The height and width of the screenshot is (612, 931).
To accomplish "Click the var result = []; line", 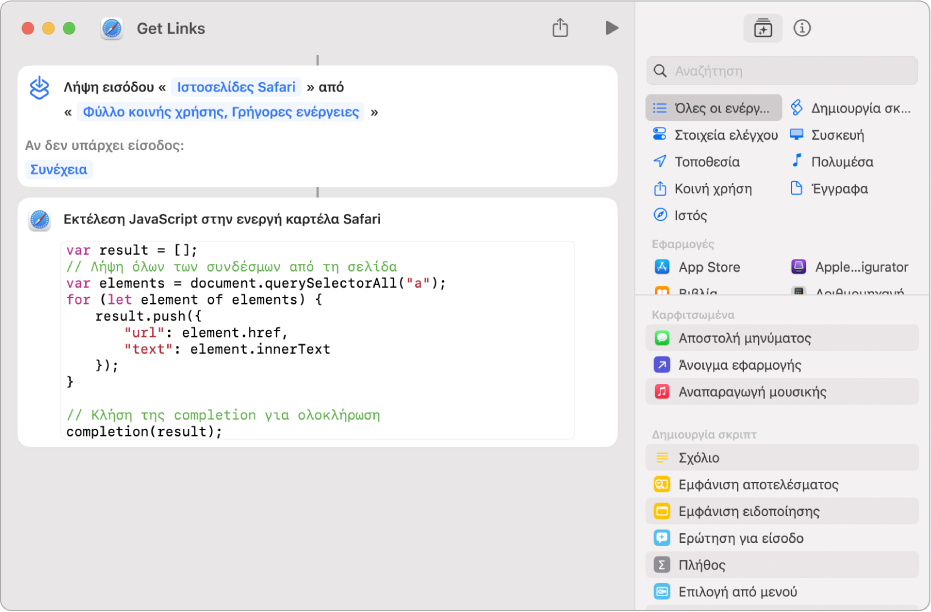I will coord(132,250).
